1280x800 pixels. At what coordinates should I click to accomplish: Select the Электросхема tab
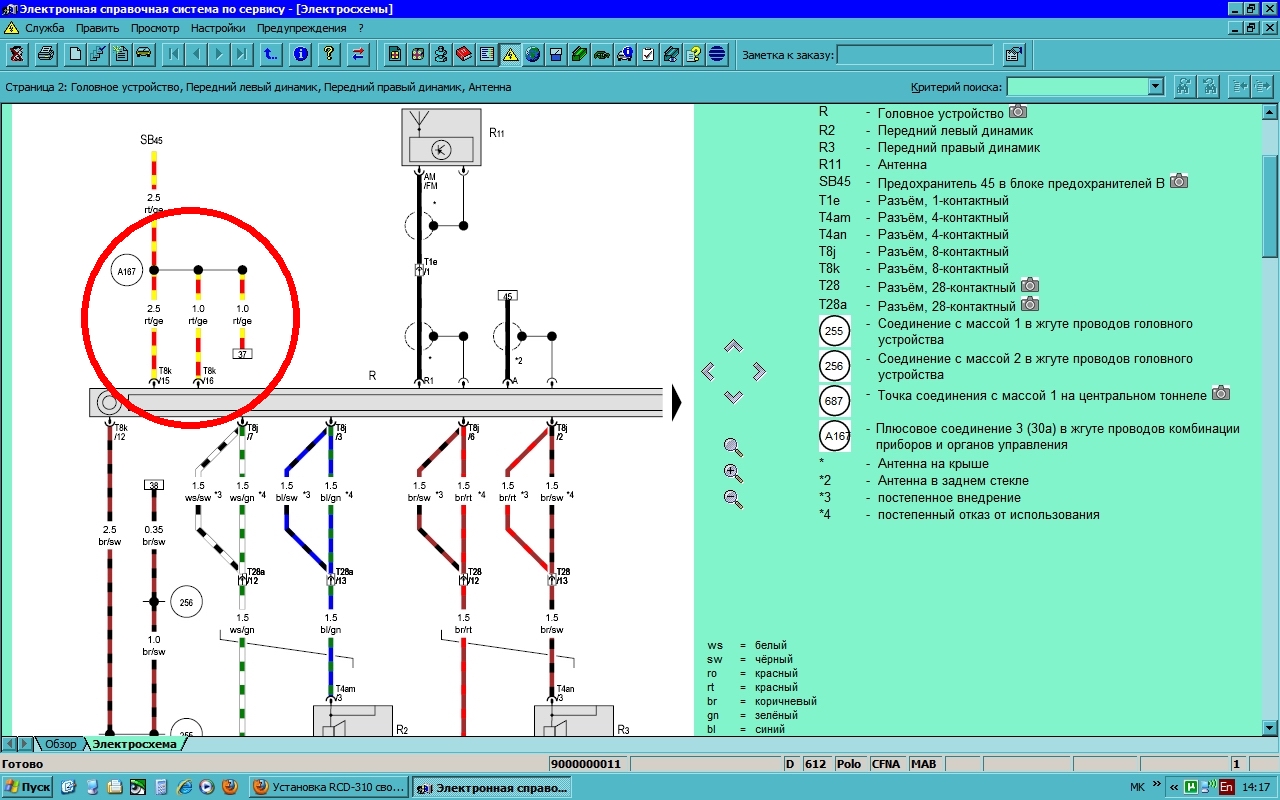point(134,744)
